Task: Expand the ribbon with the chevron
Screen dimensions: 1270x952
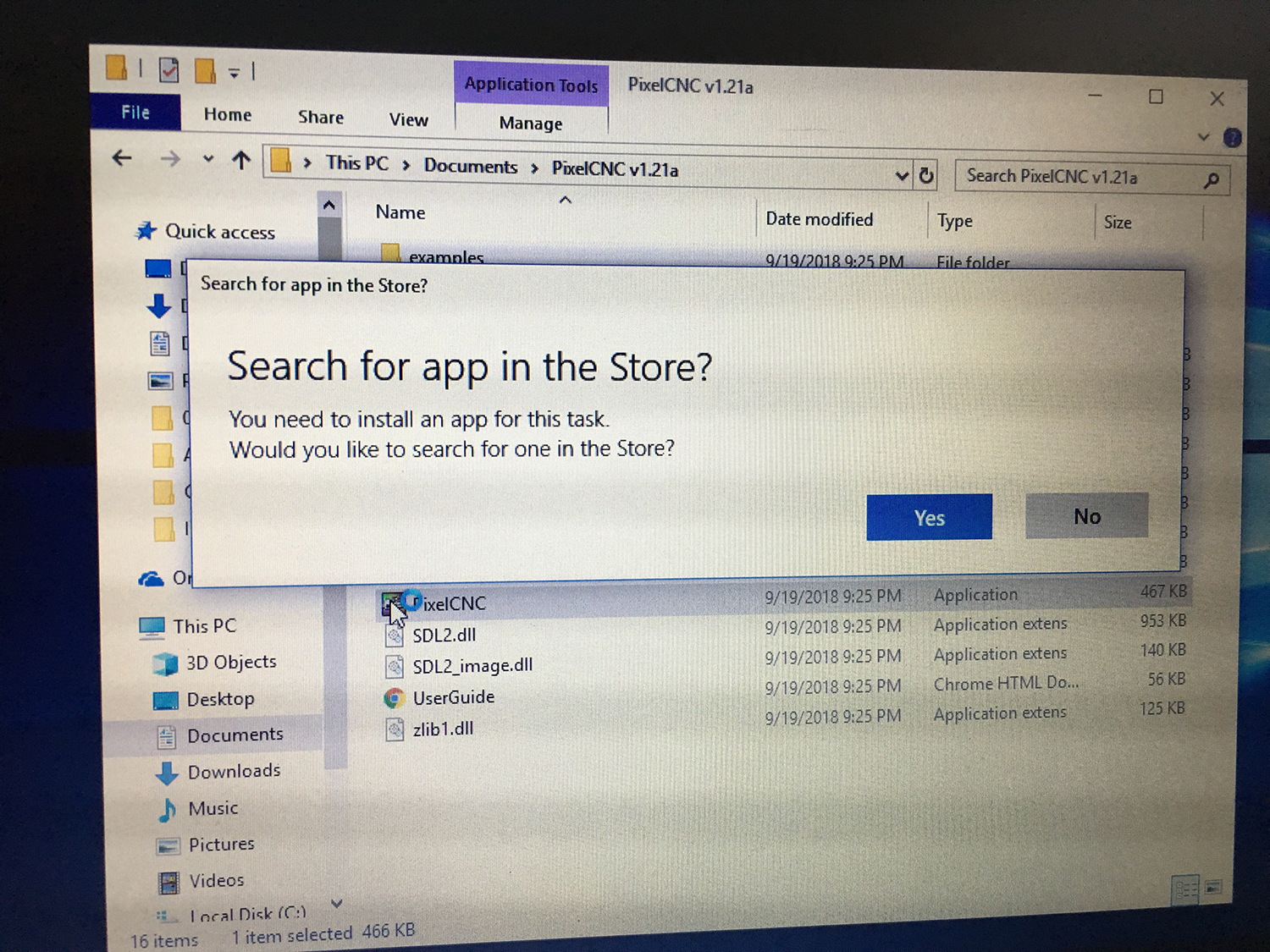Action: 1203,136
